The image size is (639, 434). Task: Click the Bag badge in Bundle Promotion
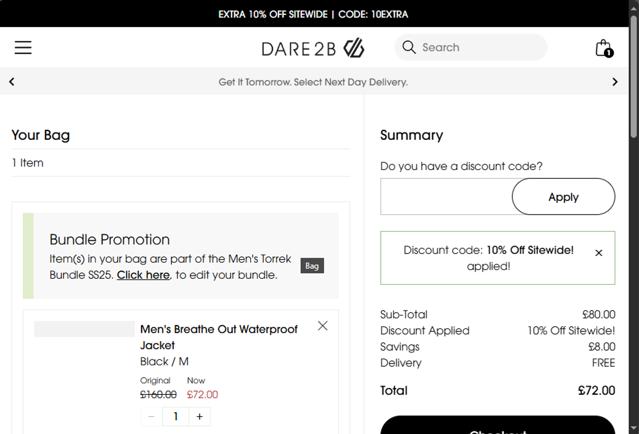pos(312,266)
